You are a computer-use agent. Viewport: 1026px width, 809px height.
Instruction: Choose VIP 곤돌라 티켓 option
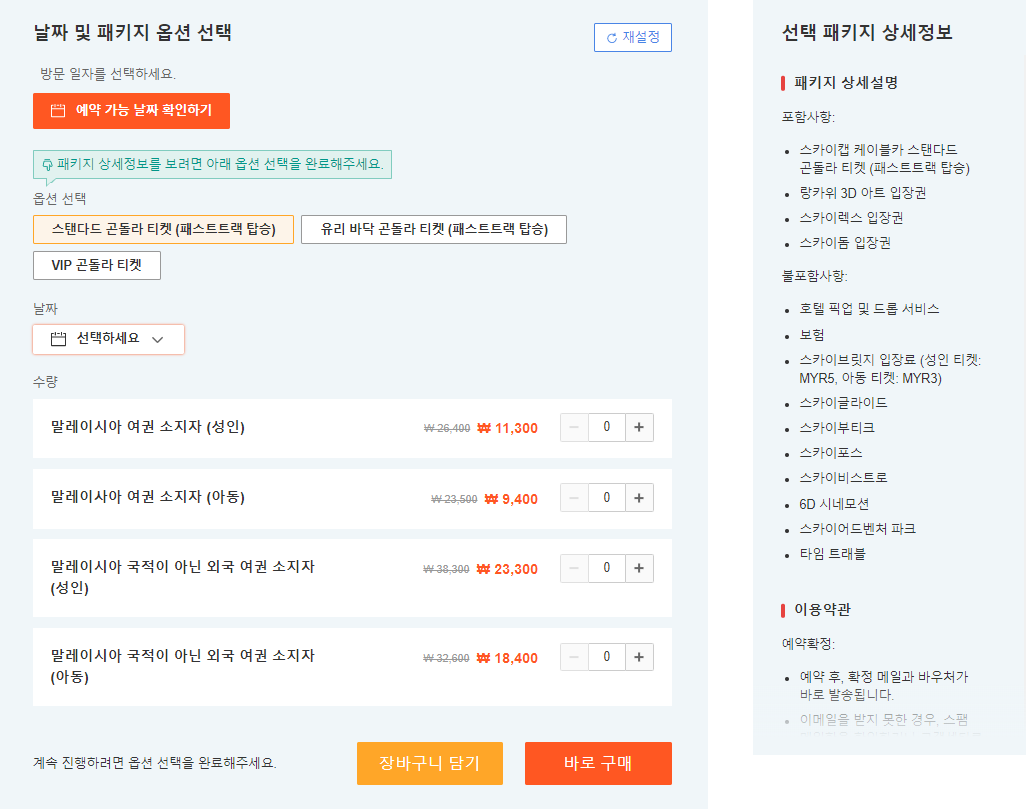[97, 265]
